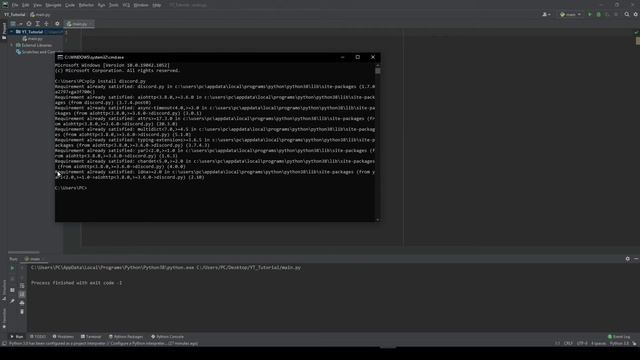The height and width of the screenshot is (360, 640).
Task: Click Search Everywhere magnifier icon
Action: (627, 14)
